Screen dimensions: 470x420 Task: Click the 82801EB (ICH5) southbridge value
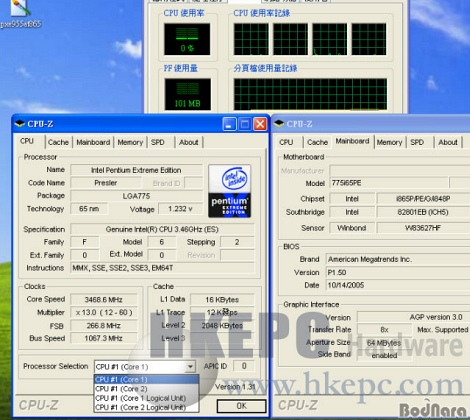pyautogui.click(x=423, y=212)
